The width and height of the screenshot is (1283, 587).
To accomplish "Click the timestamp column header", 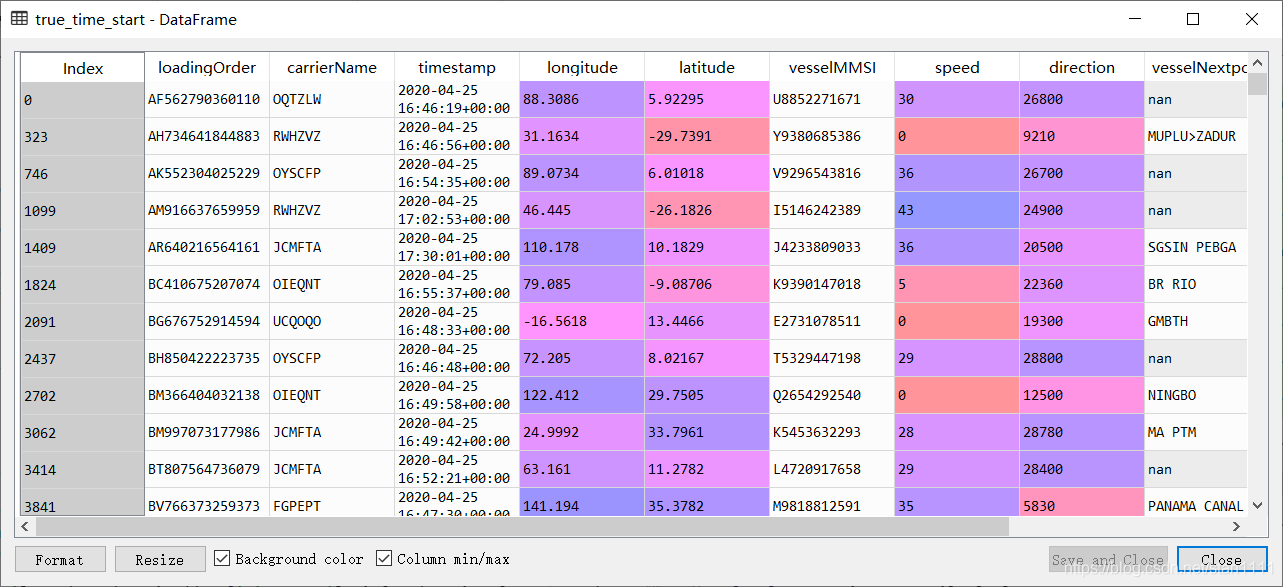I will (x=457, y=67).
